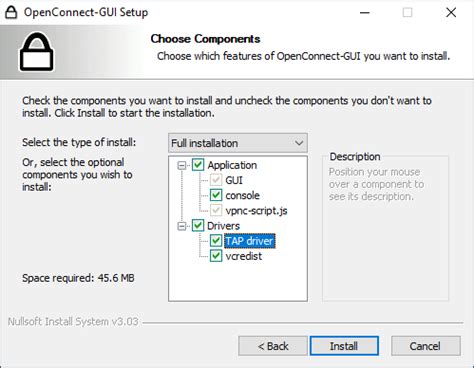Click the large padlock logo in header

tap(36, 52)
